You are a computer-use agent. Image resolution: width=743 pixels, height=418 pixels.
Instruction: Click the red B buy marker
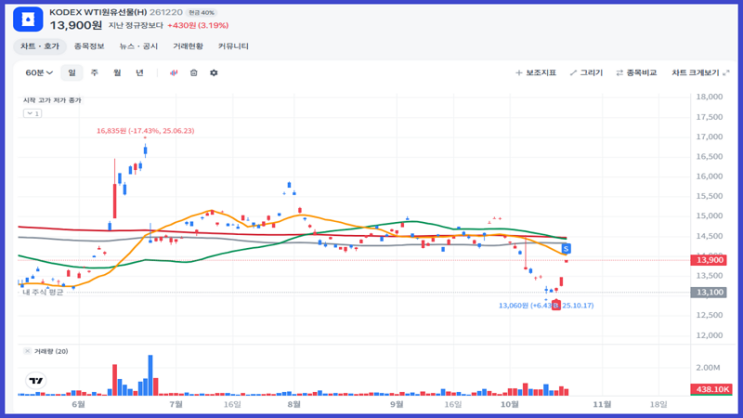pos(556,305)
